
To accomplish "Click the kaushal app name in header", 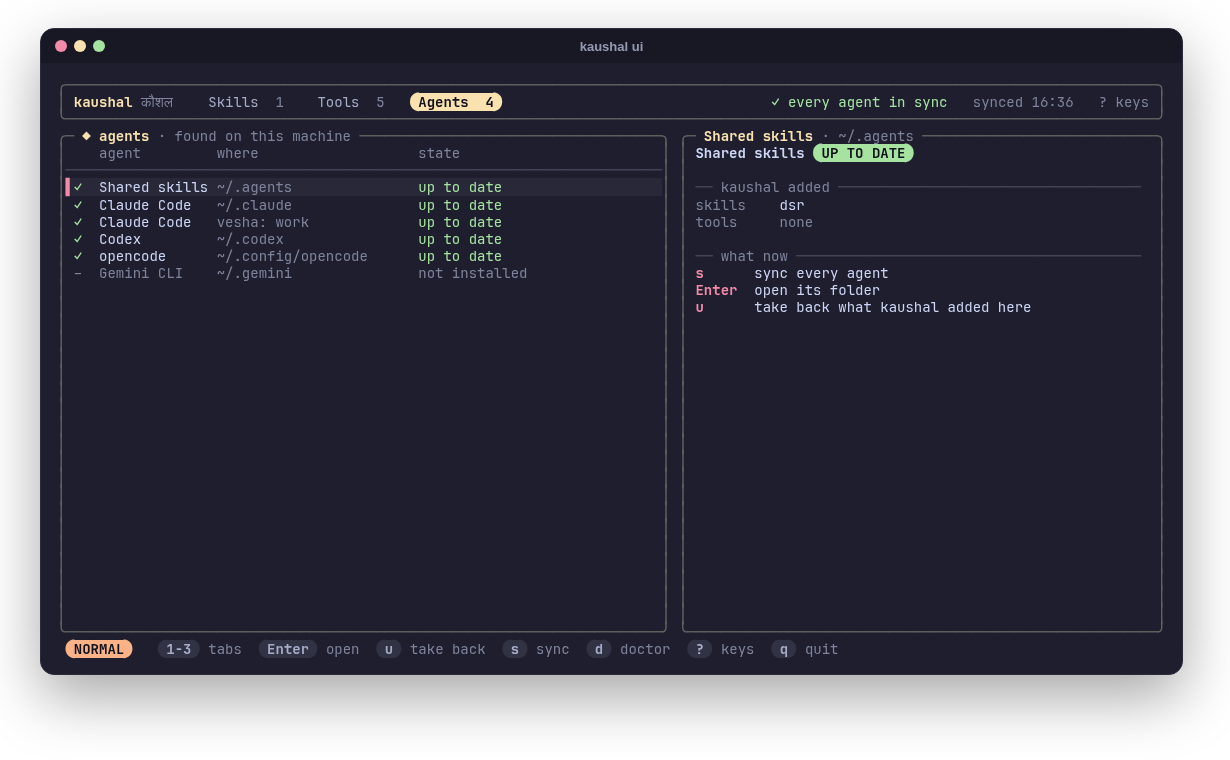I will (x=103, y=102).
